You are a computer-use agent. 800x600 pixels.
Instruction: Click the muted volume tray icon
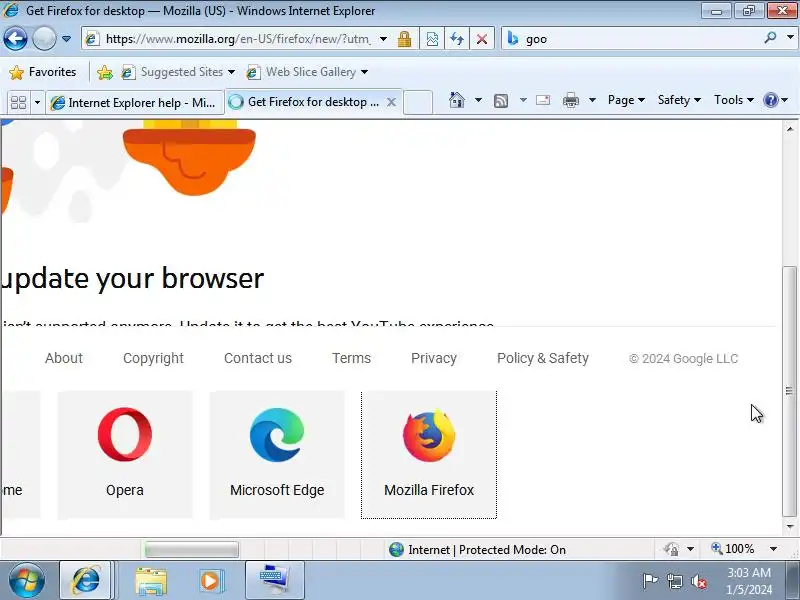pyautogui.click(x=699, y=581)
